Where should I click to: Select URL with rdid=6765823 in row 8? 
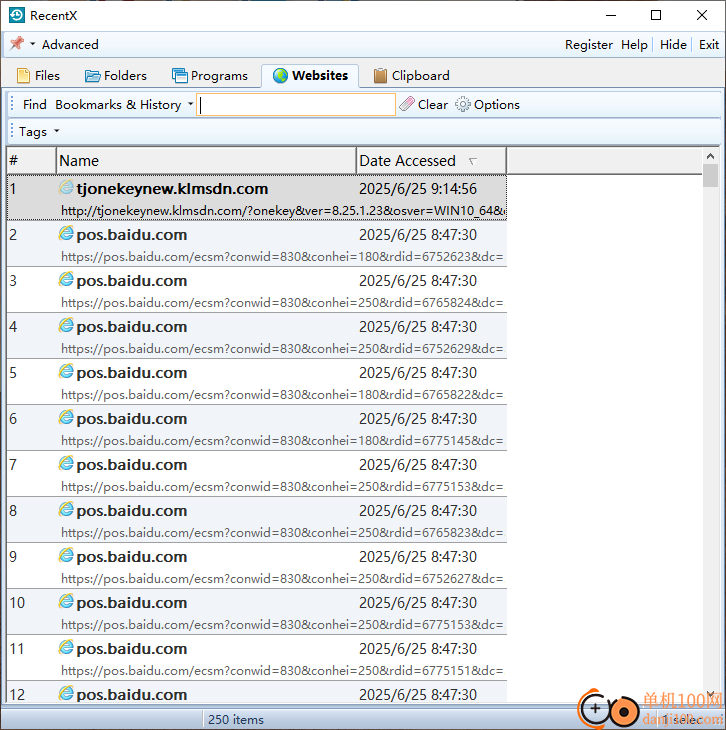point(282,533)
